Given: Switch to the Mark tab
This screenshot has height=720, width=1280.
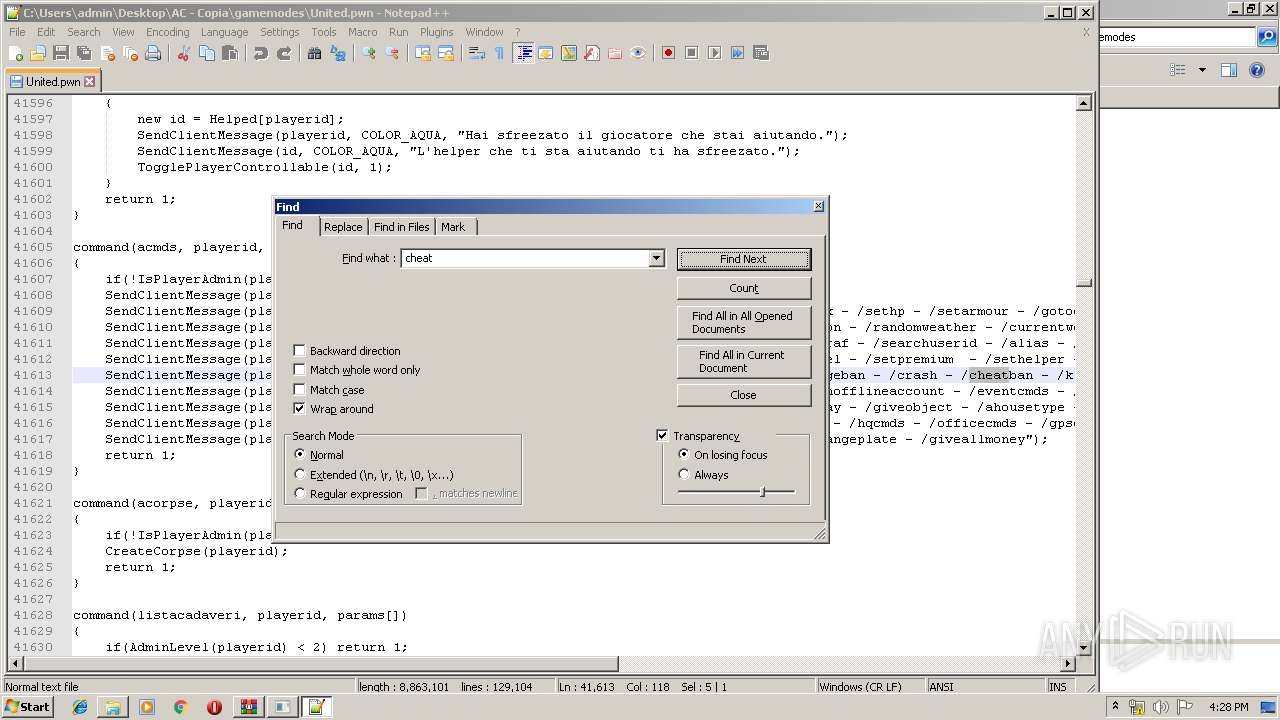Looking at the screenshot, I should pyautogui.click(x=453, y=227).
